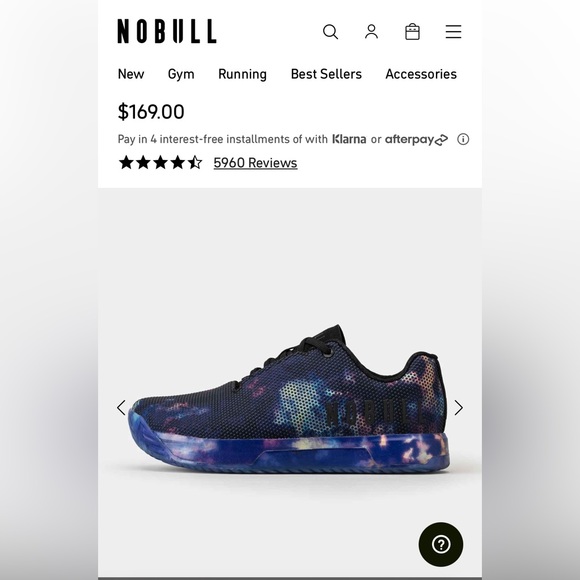580x580 pixels.
Task: Open the account profile icon
Action: [371, 32]
